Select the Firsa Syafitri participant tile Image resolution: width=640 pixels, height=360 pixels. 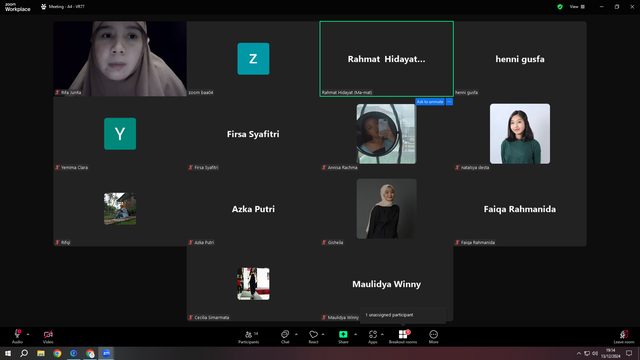pos(253,134)
